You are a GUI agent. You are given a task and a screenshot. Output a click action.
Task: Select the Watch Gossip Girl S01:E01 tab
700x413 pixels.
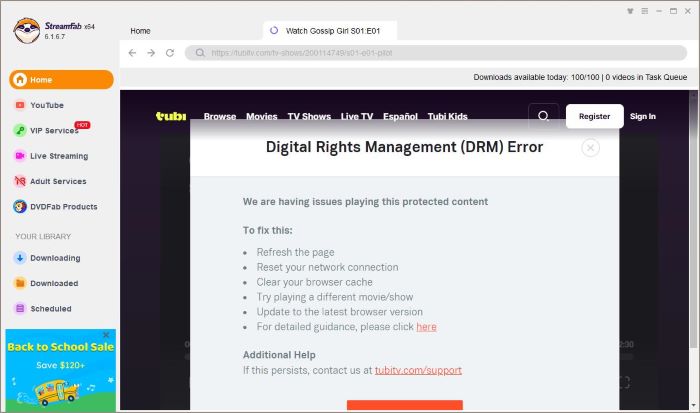[x=330, y=31]
